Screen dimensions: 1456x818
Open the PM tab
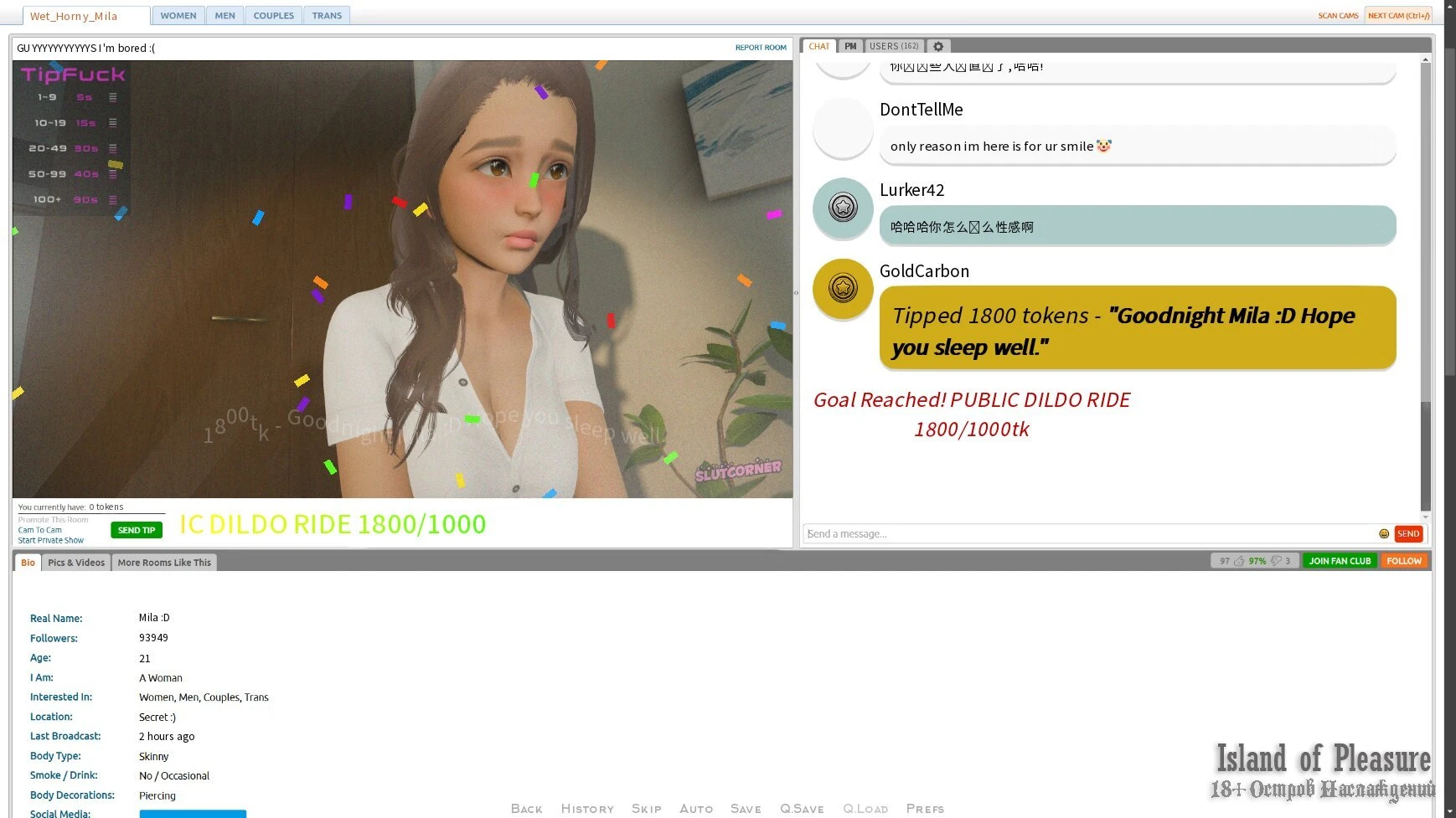tap(850, 47)
